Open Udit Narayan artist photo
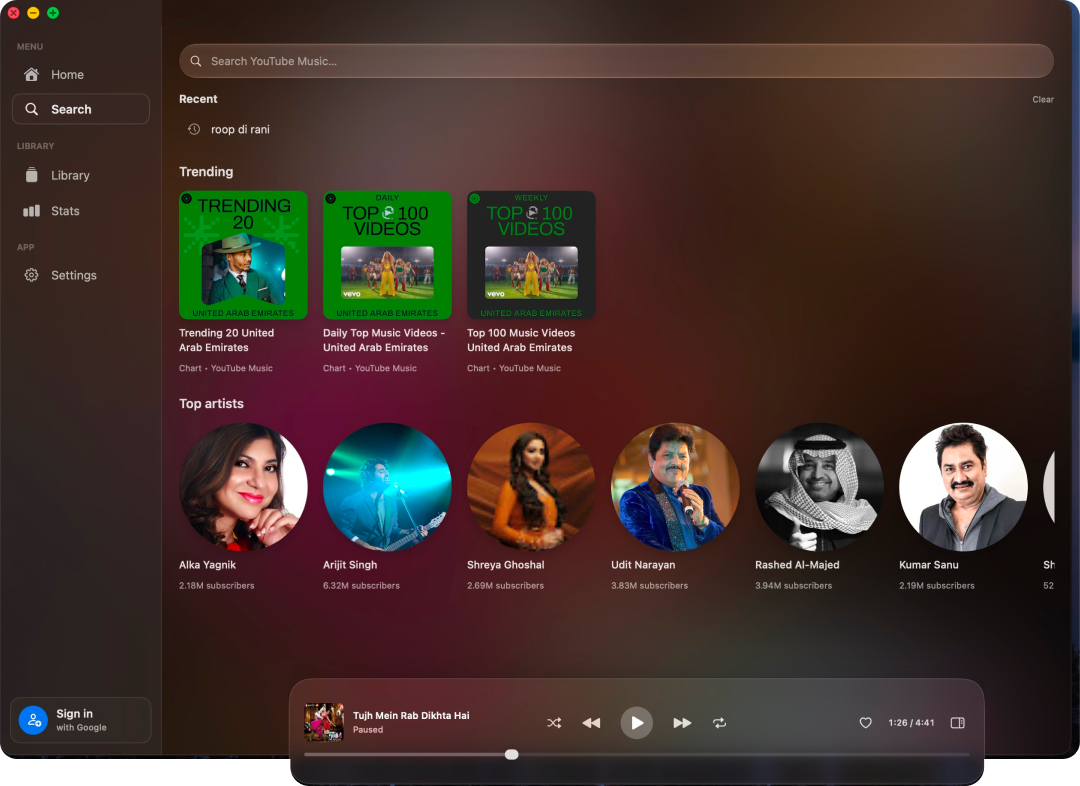1080x786 pixels. [x=675, y=487]
